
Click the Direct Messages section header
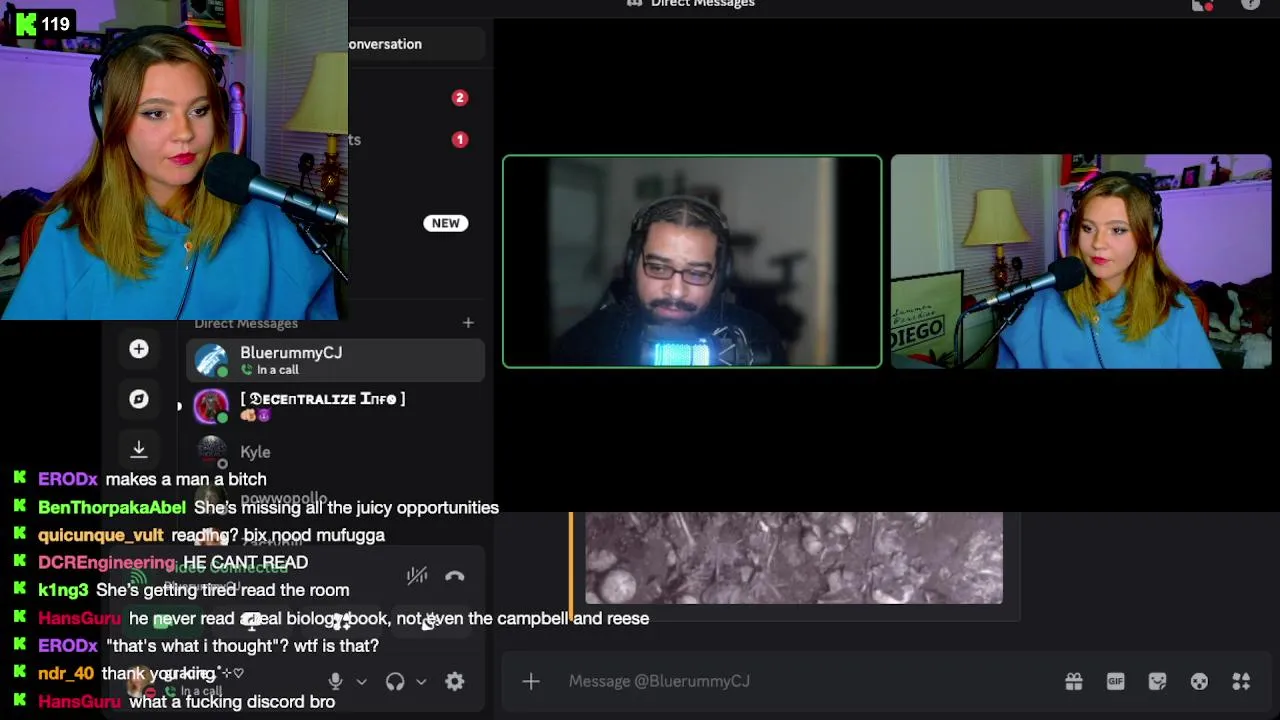246,323
